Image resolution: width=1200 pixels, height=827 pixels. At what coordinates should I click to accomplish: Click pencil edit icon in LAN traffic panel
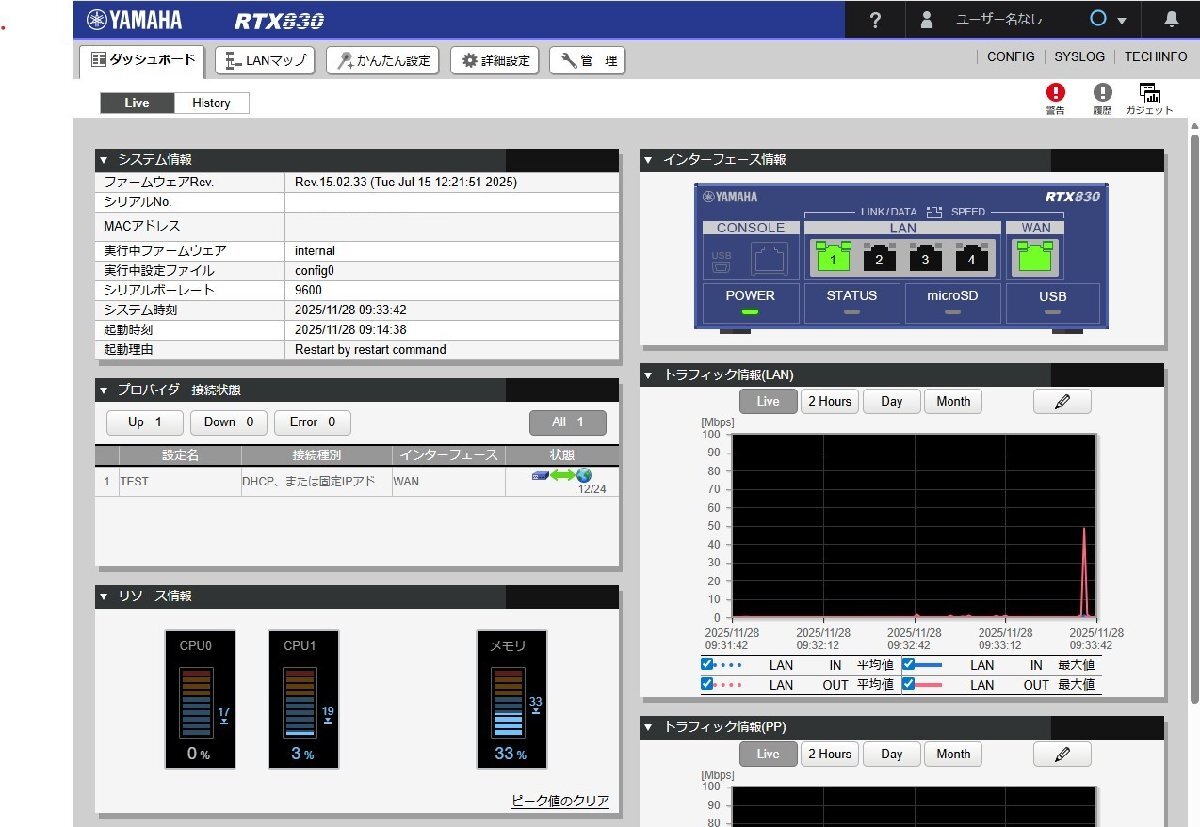pos(1062,401)
